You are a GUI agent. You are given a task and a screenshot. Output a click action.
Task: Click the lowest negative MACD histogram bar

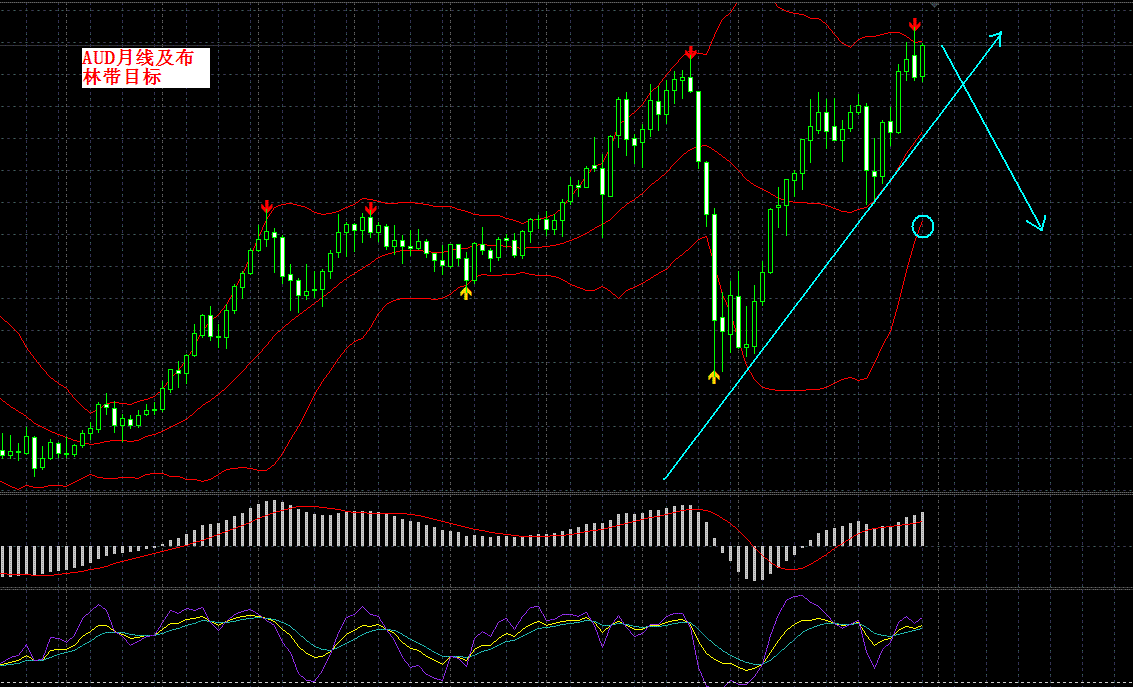point(755,563)
